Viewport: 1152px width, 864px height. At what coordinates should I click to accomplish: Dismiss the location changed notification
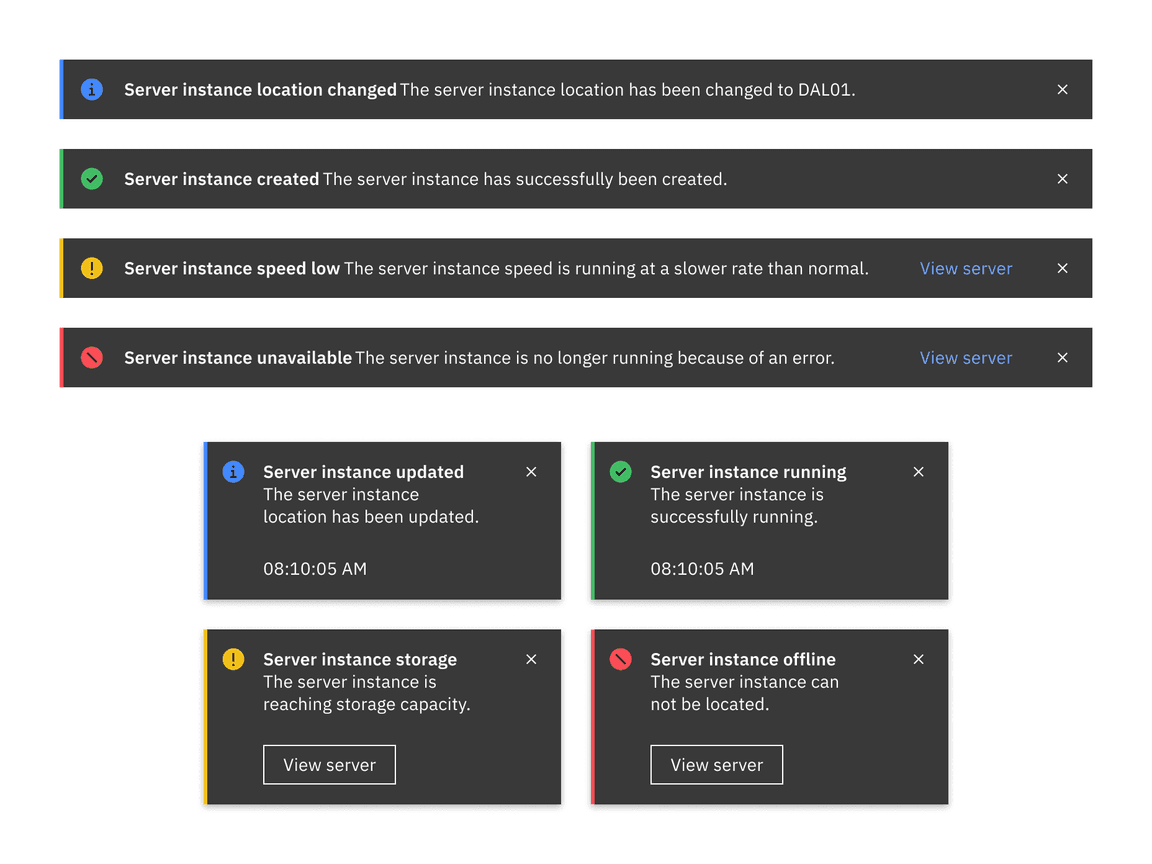click(x=1062, y=89)
